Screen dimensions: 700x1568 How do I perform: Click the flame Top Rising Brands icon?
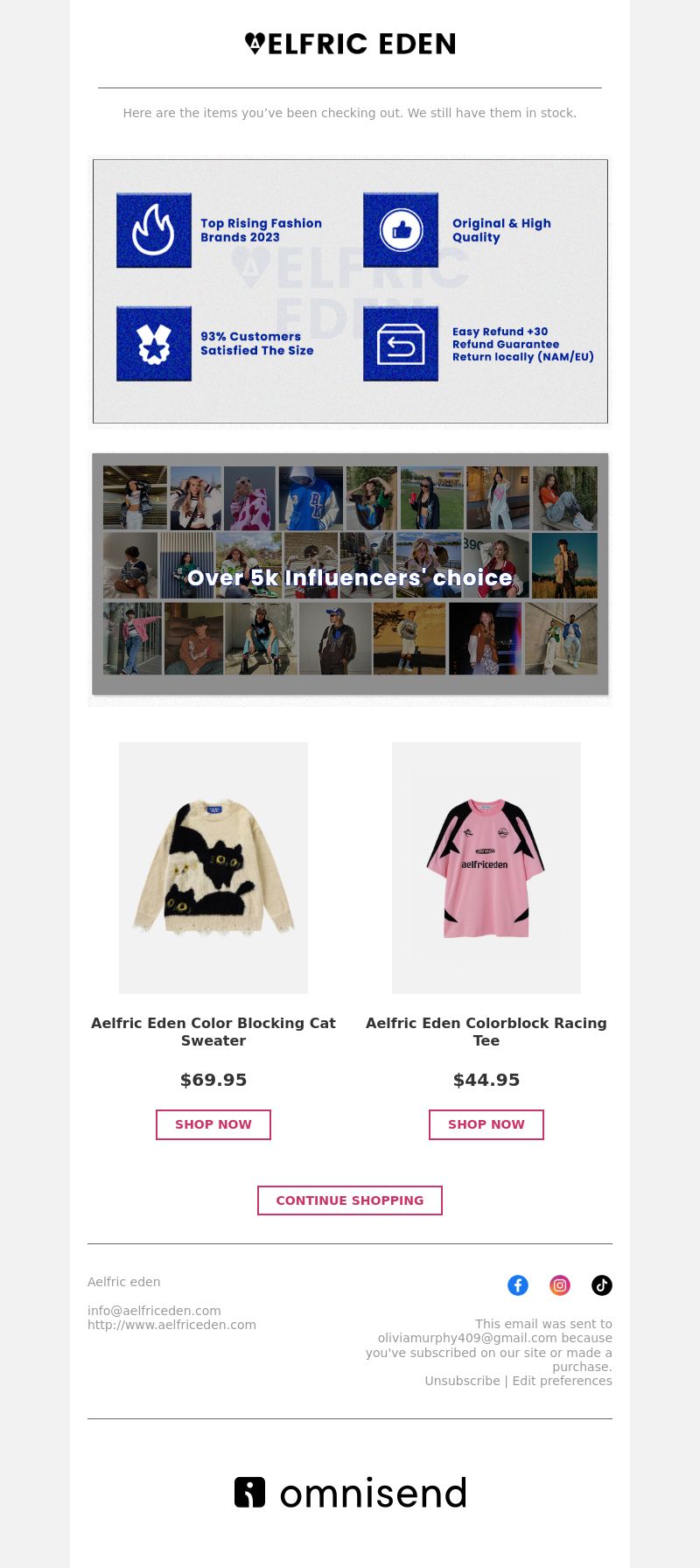154,230
